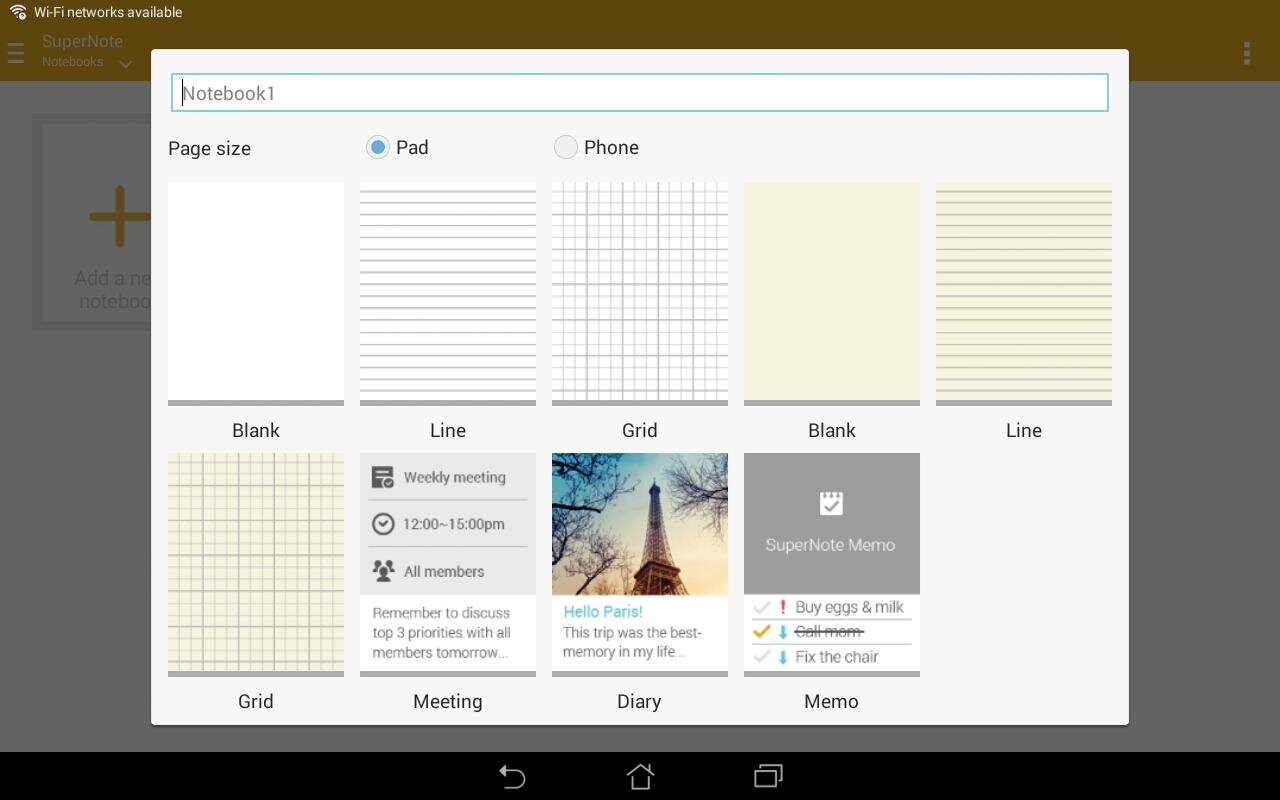Select the Diary template with Eiffel Tower
Screen dimensions: 1280x800
tap(640, 564)
